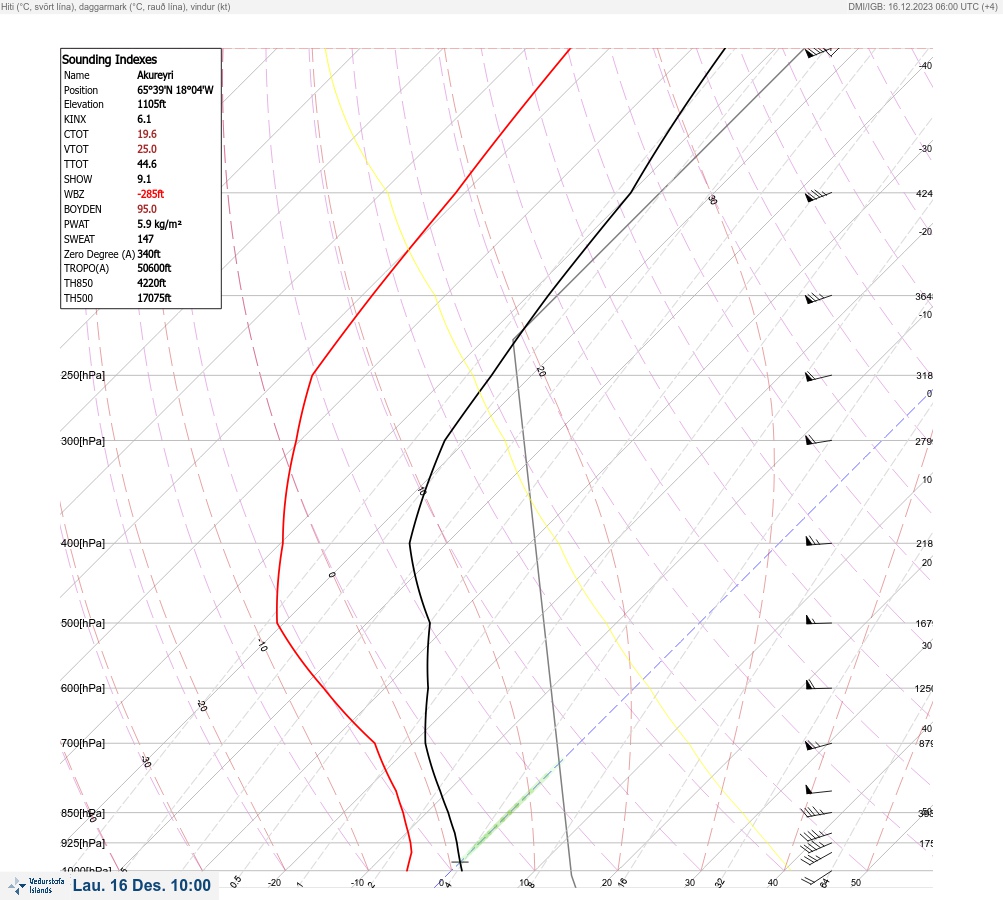
Task: Click the station name 'Akureyri'
Action: (x=155, y=75)
